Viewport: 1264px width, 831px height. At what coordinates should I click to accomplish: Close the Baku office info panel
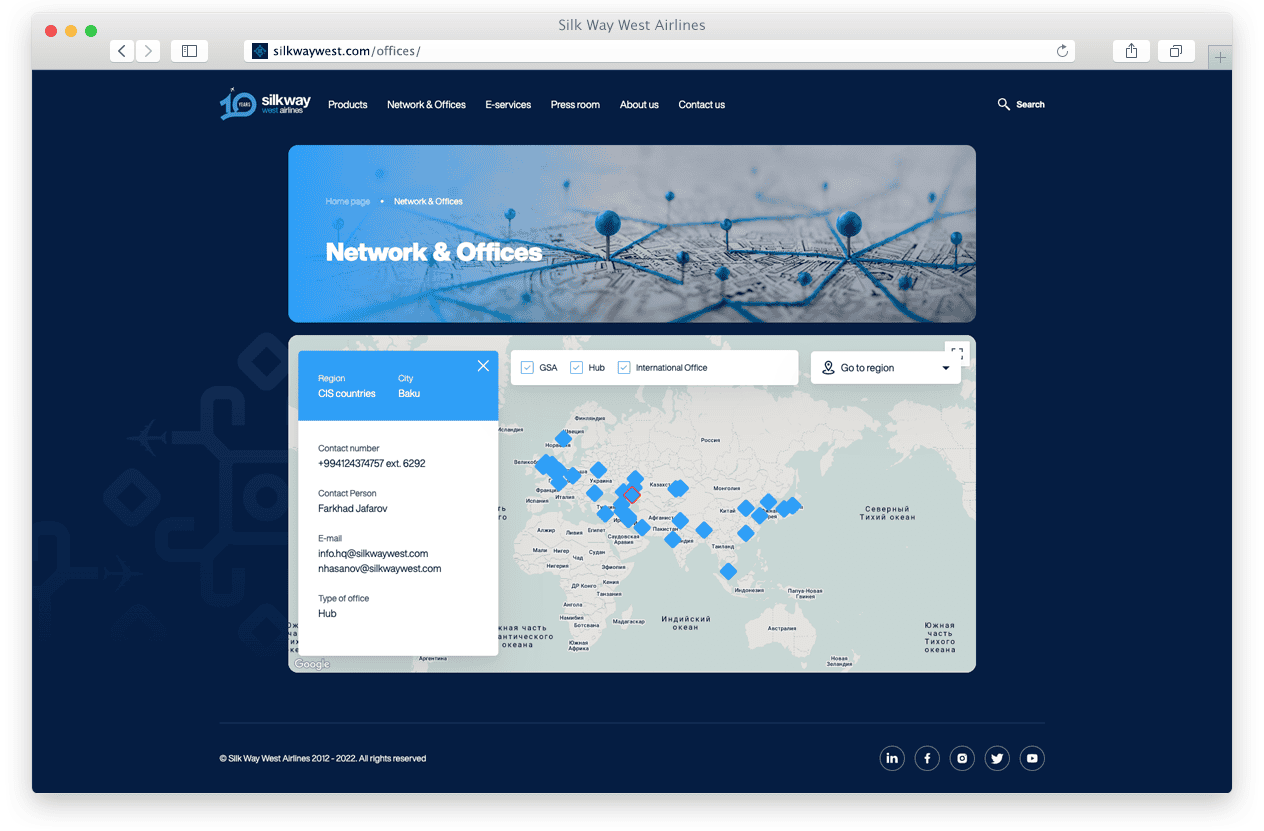click(x=483, y=366)
